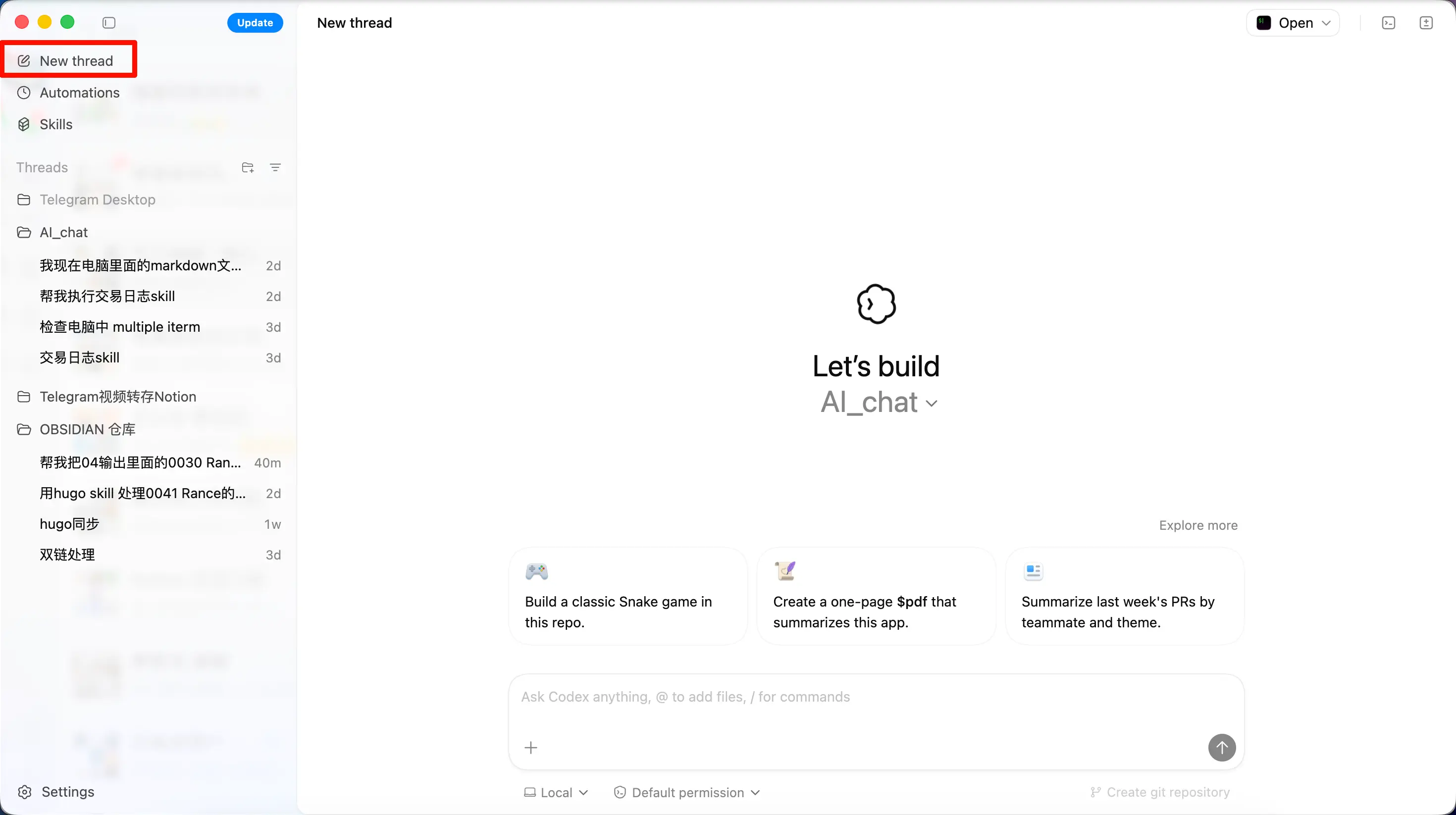Open the AI_chat project dropdown
The image size is (1456, 815).
tap(879, 403)
